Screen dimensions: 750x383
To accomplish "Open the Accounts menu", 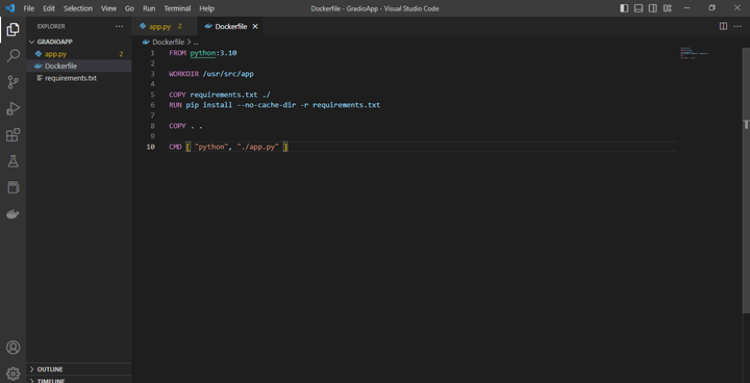I will coord(13,347).
